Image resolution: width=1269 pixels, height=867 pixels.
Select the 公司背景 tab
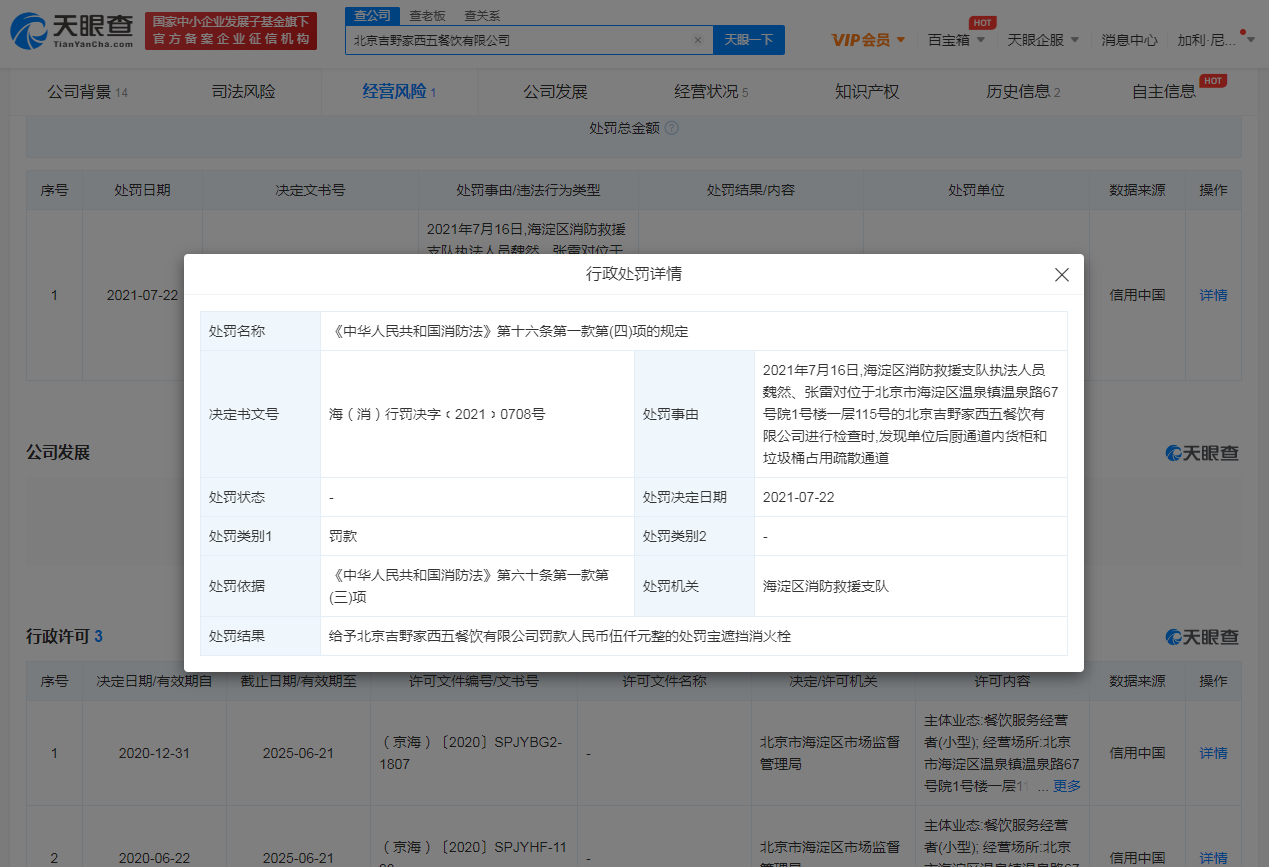pyautogui.click(x=87, y=92)
